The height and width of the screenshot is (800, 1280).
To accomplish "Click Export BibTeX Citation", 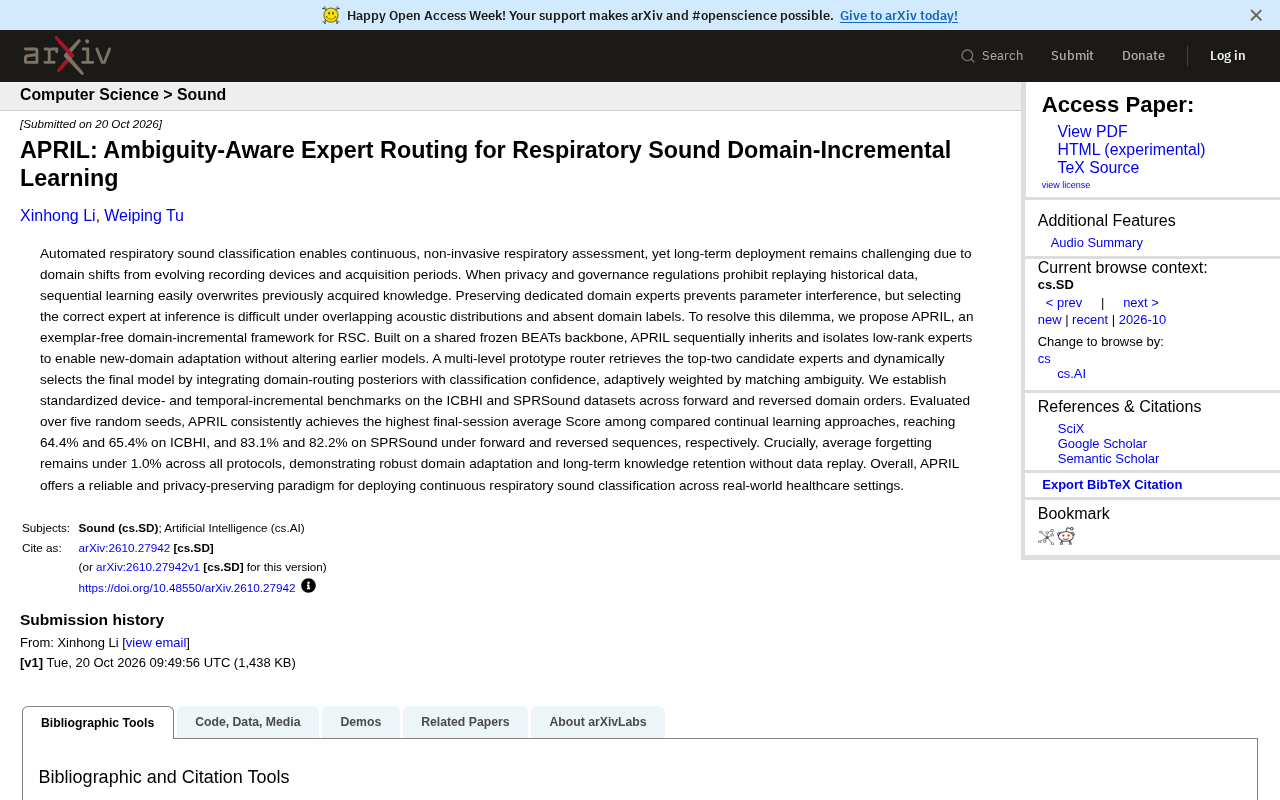I will pyautogui.click(x=1112, y=485).
